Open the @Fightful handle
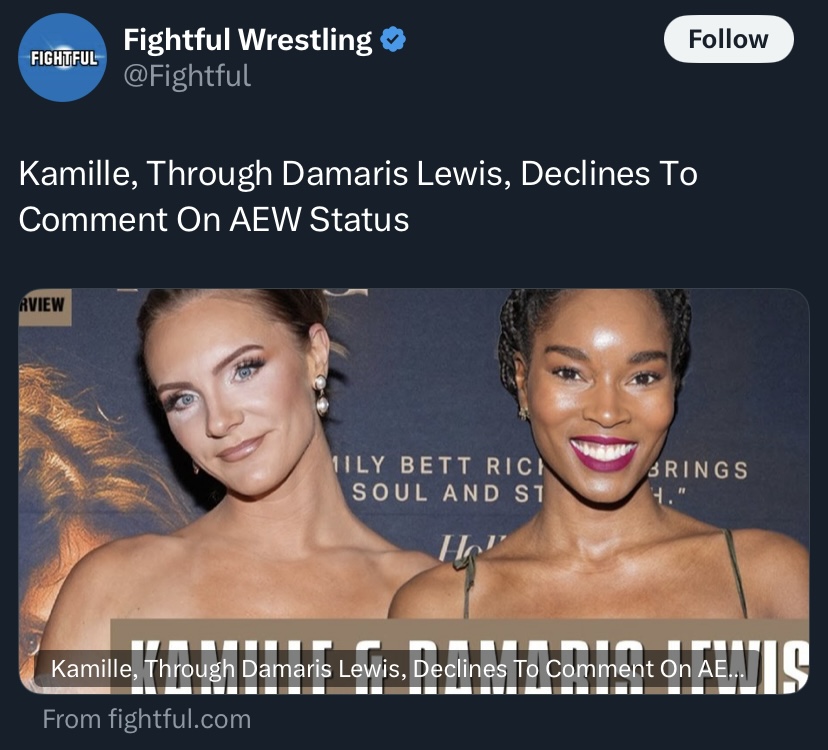The width and height of the screenshot is (828, 750). click(187, 76)
